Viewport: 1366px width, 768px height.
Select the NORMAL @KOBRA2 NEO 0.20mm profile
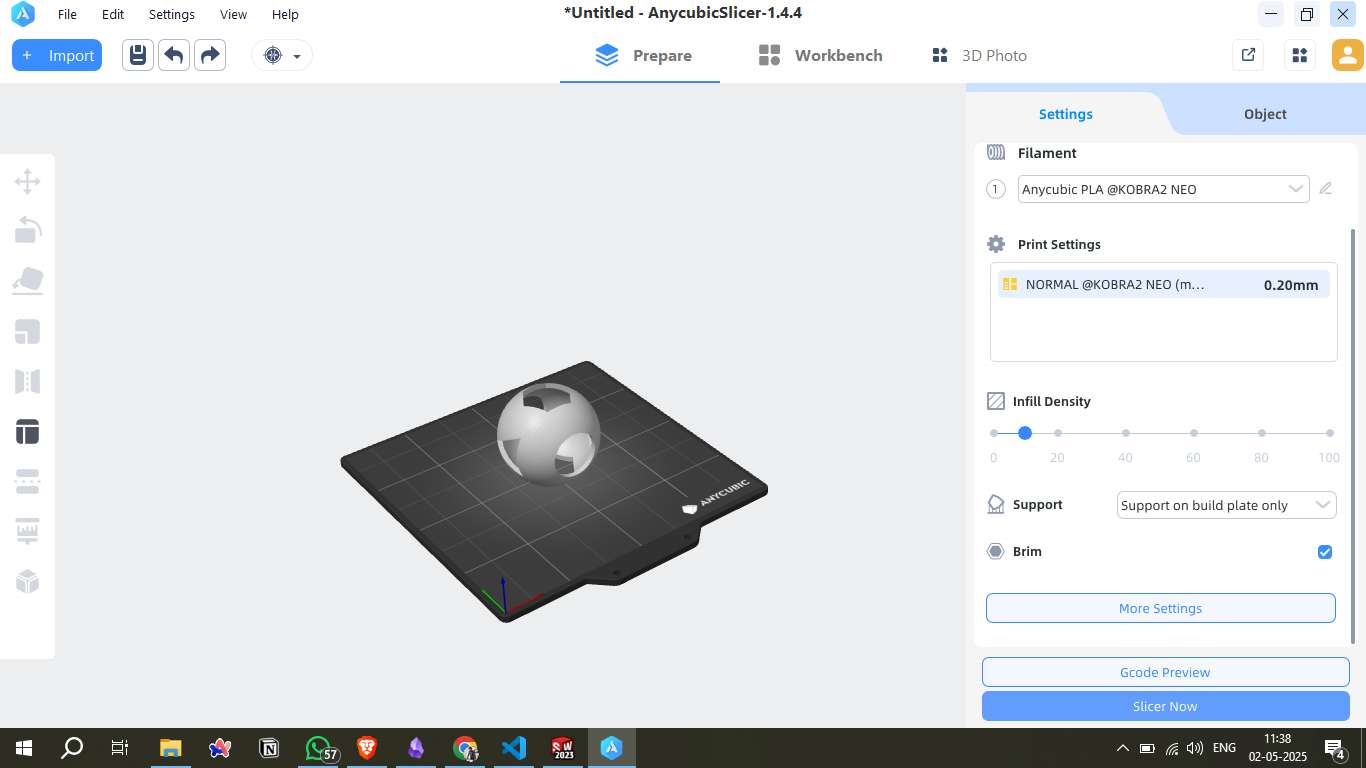pos(1163,284)
